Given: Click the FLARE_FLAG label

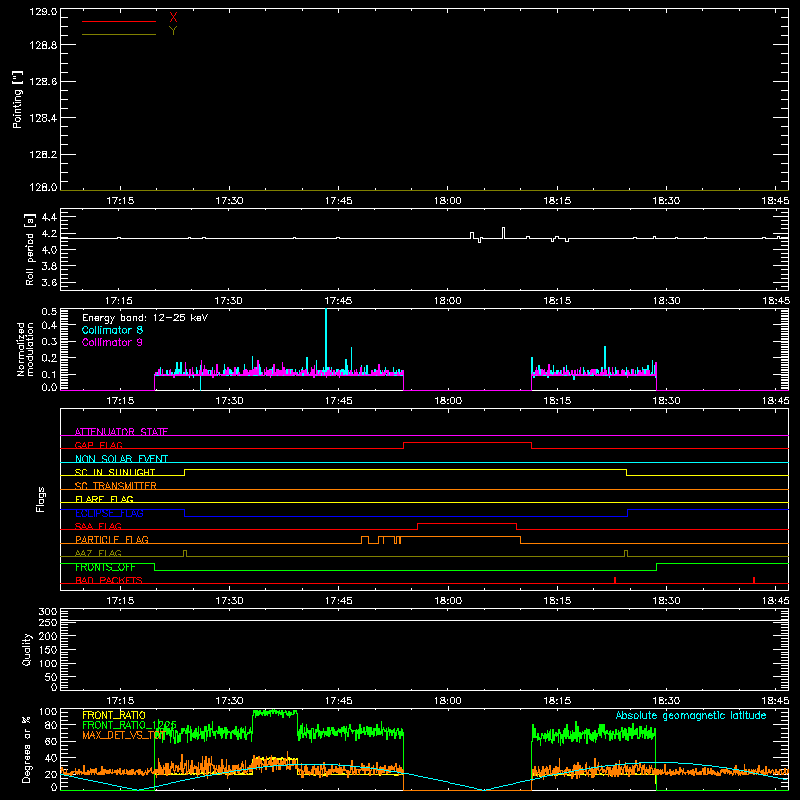Looking at the screenshot, I should [104, 499].
